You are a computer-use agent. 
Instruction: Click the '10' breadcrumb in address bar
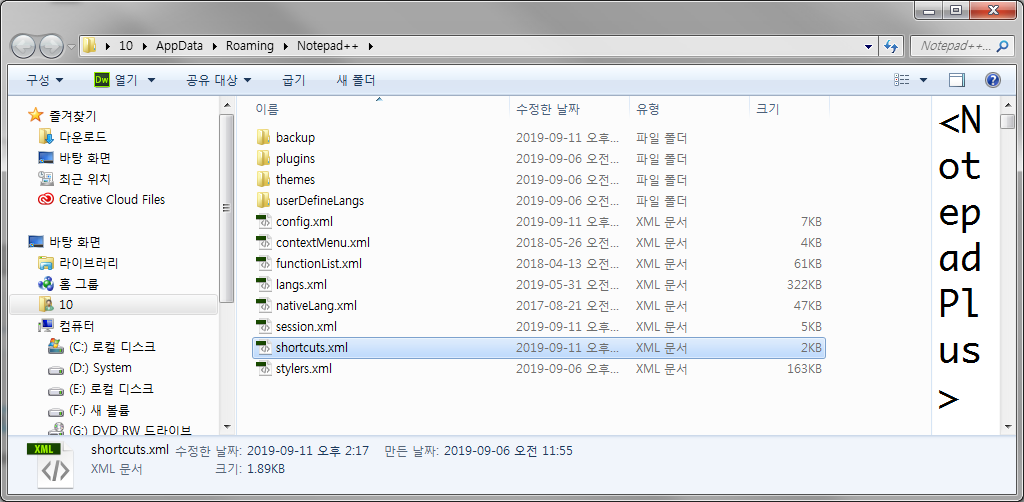(x=126, y=46)
